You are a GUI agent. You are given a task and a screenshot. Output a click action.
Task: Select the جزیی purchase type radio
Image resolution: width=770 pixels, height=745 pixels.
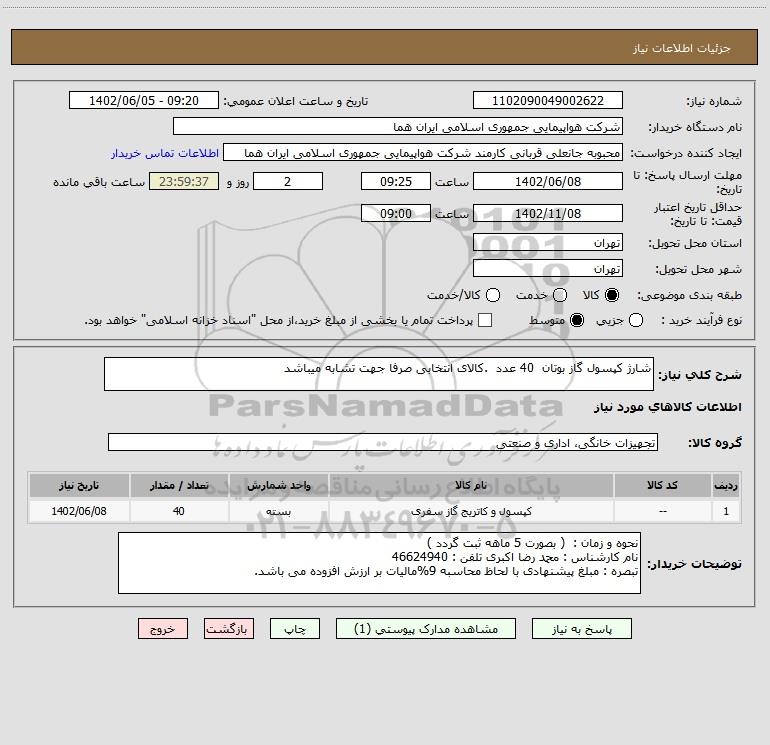[x=635, y=320]
